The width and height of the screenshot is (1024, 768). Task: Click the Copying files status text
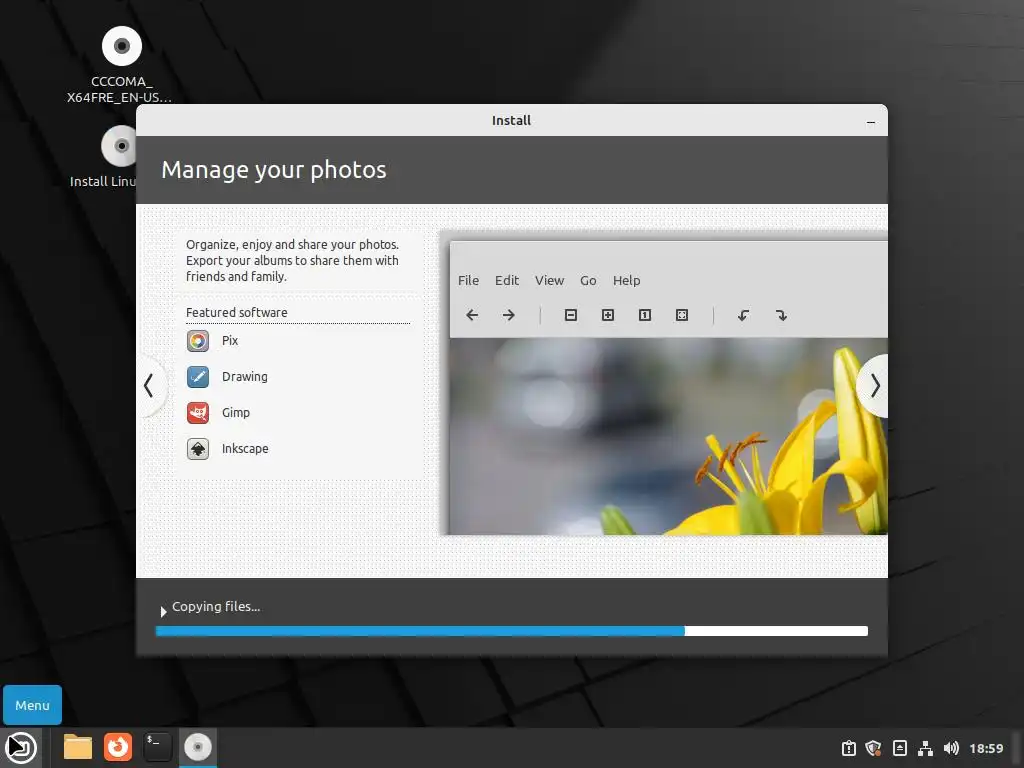[216, 607]
